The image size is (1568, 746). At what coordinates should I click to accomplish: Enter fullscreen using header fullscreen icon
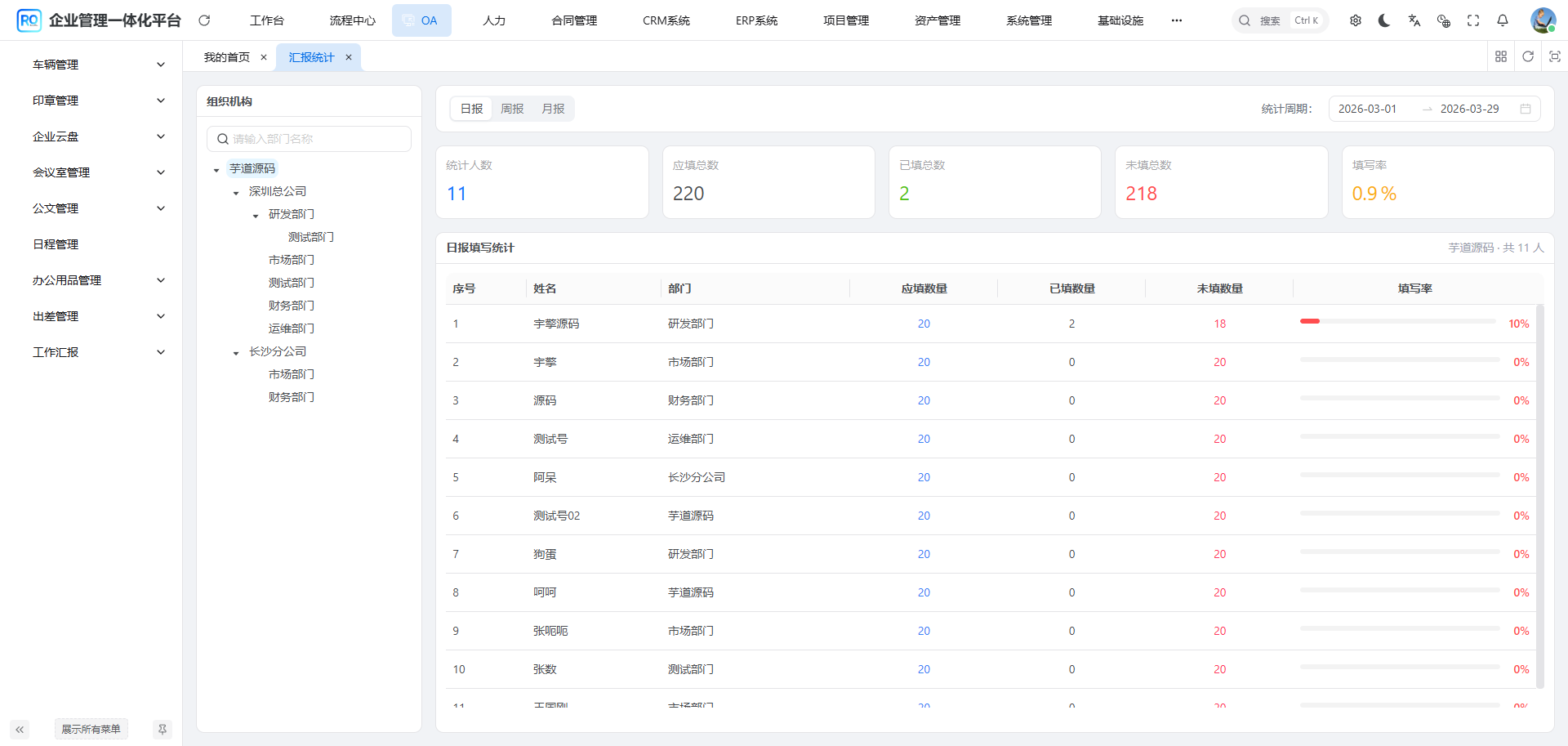[x=1473, y=20]
